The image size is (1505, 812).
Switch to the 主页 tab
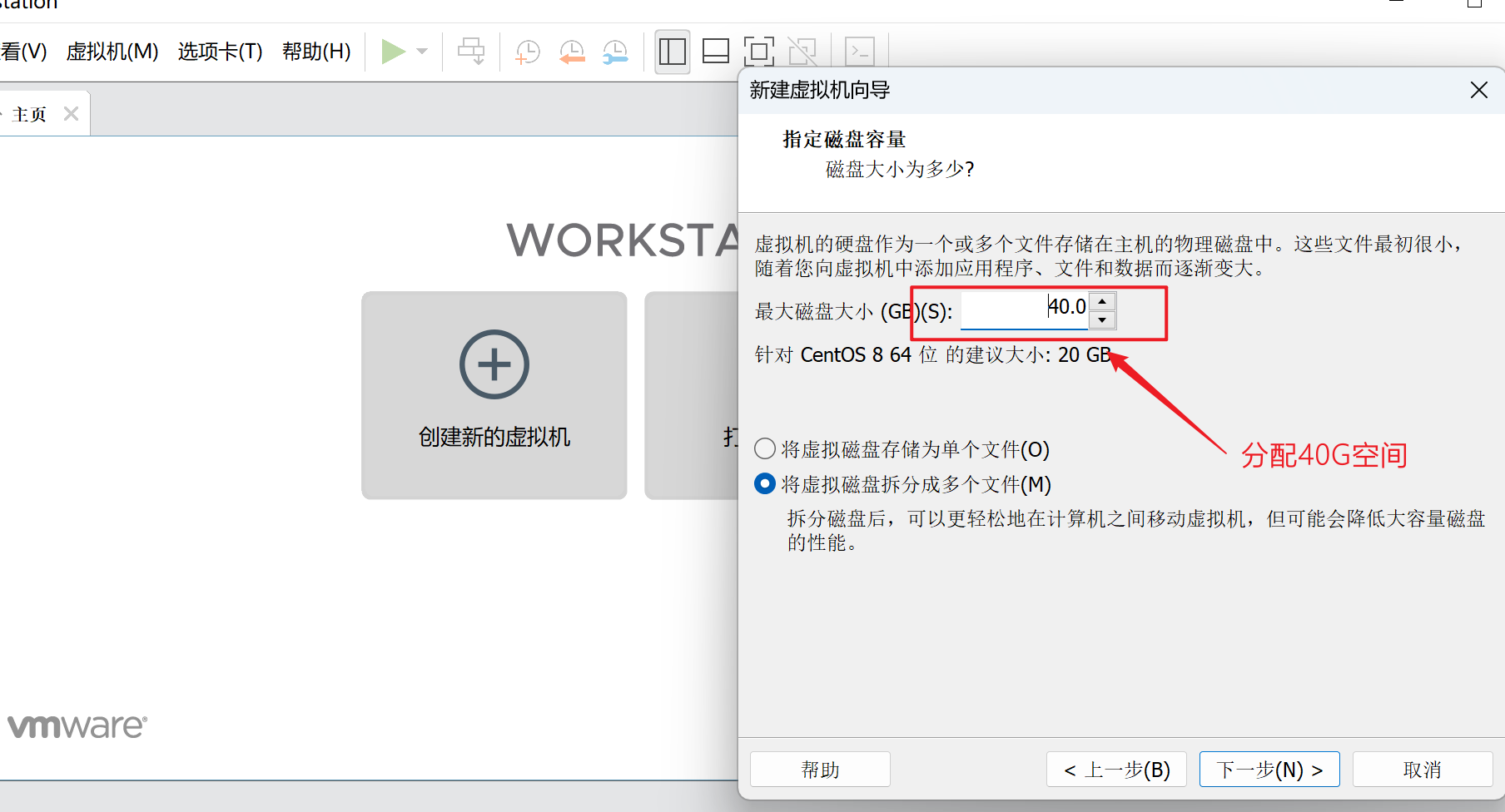(30, 114)
